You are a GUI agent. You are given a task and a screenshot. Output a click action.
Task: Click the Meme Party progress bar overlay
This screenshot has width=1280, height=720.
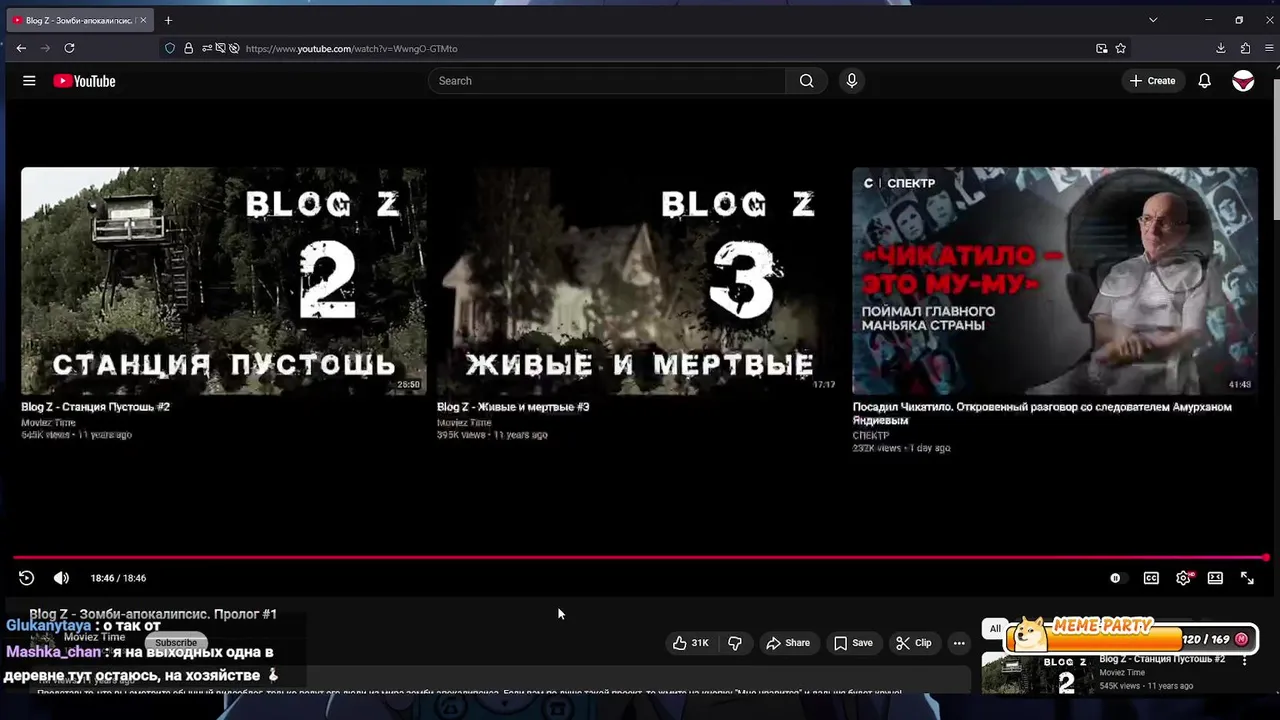coord(1130,637)
